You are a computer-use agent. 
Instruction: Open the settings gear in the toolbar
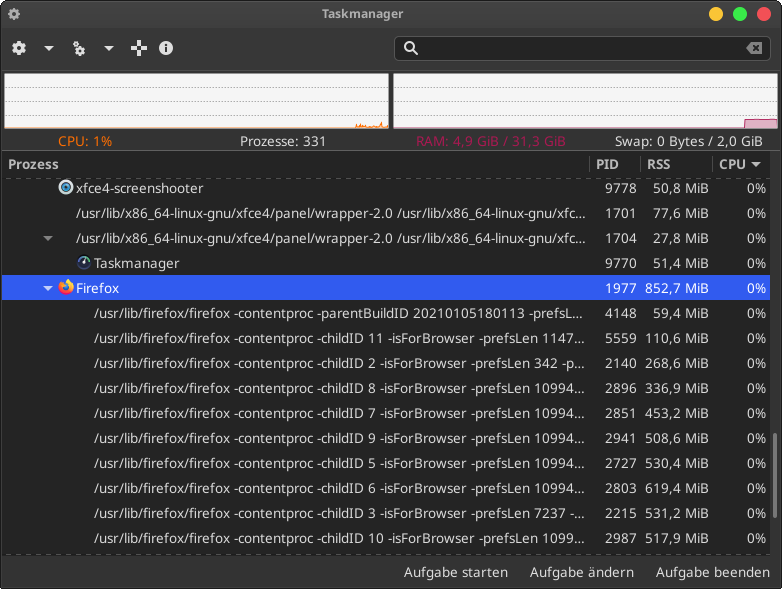click(x=19, y=48)
